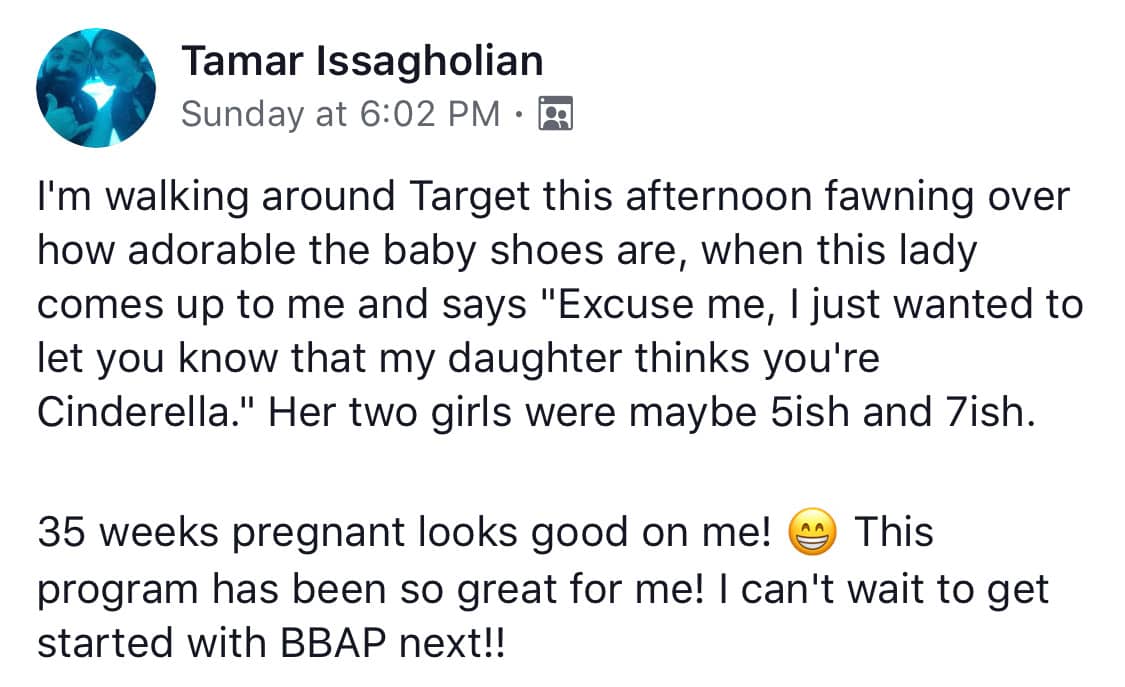Click the dot separator after the timestamp

[519, 113]
